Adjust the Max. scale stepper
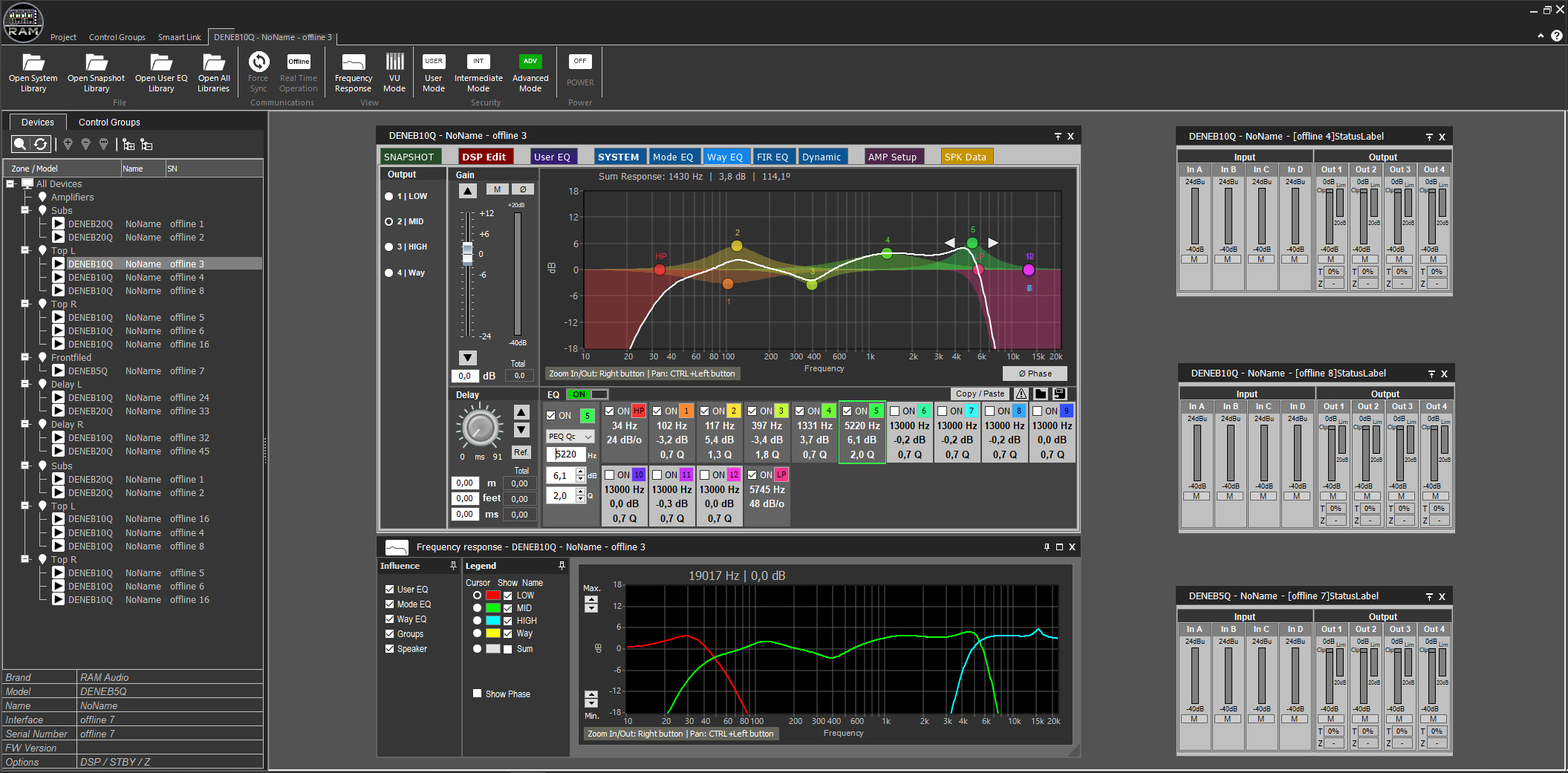 (591, 603)
